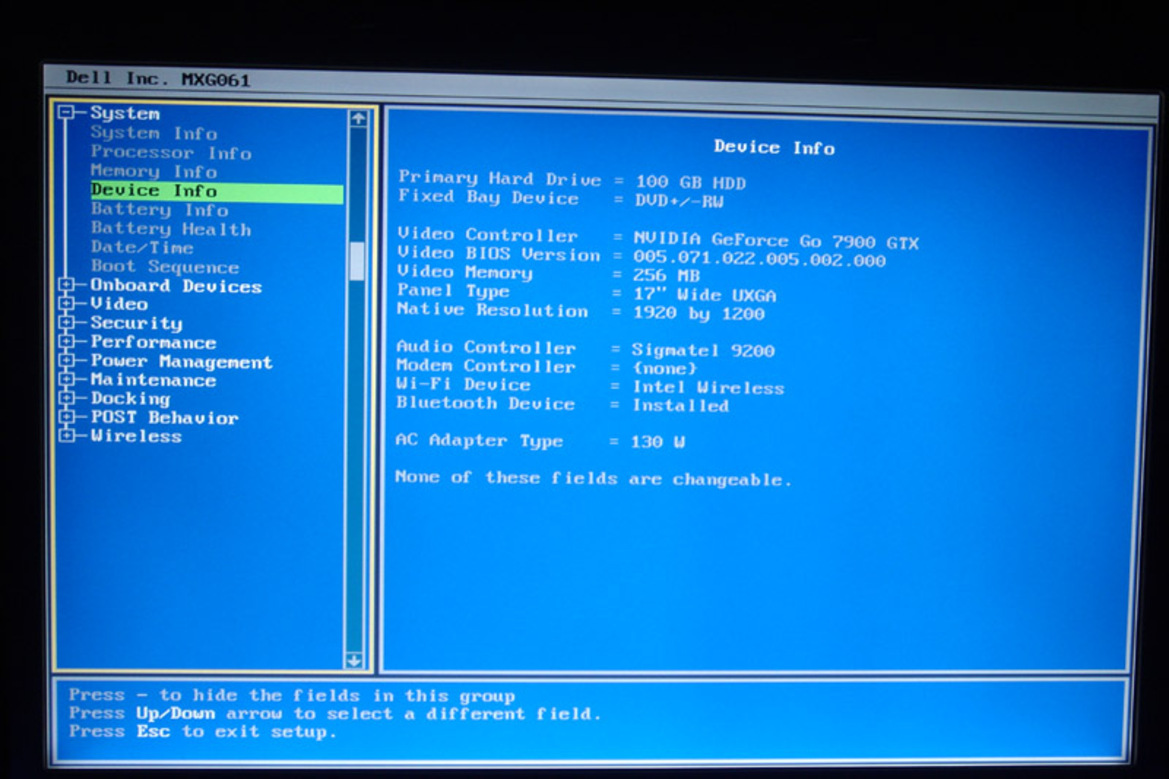Open the Battery Health page
This screenshot has height=779, width=1169.
[171, 229]
